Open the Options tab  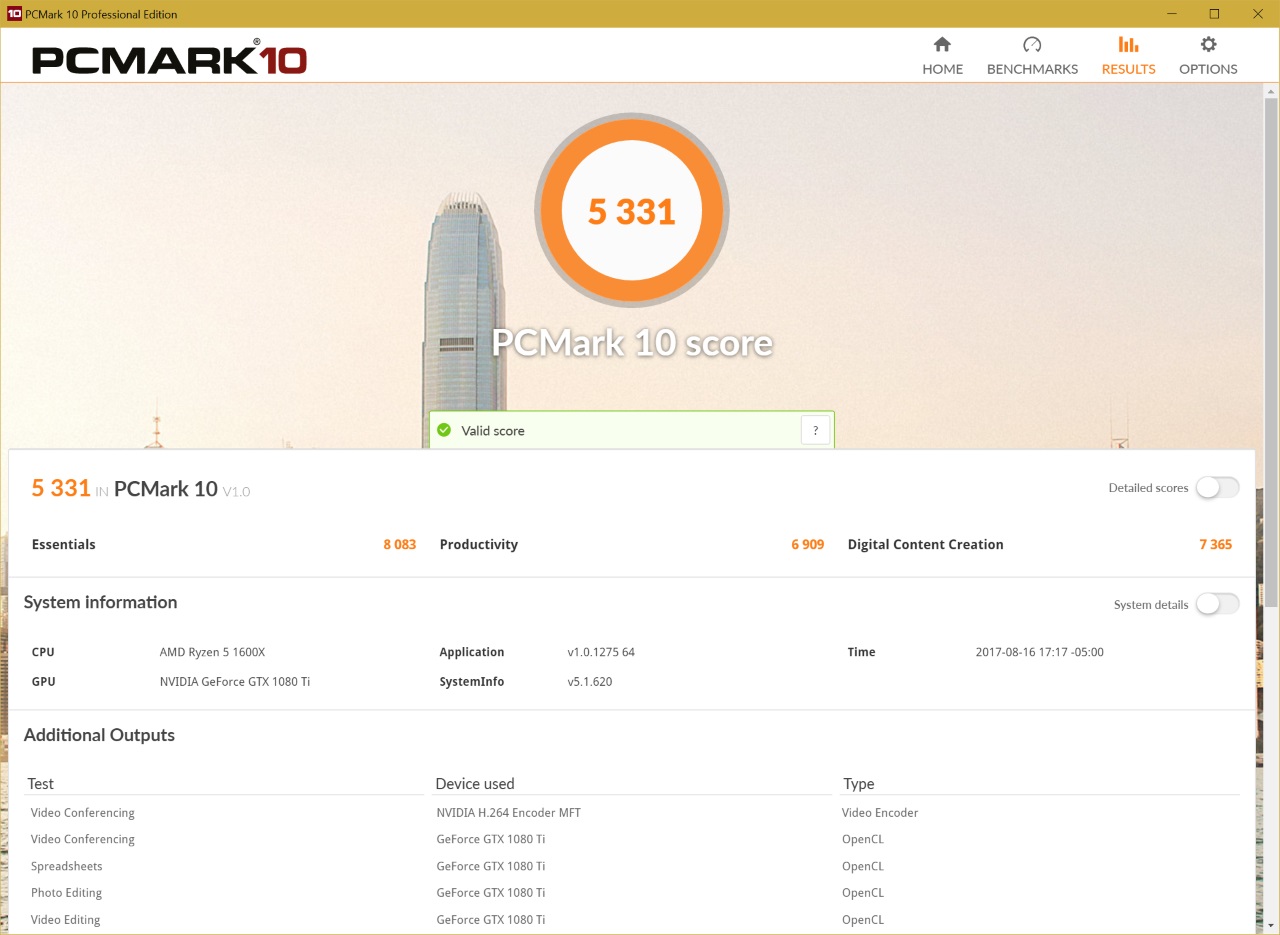tap(1208, 56)
